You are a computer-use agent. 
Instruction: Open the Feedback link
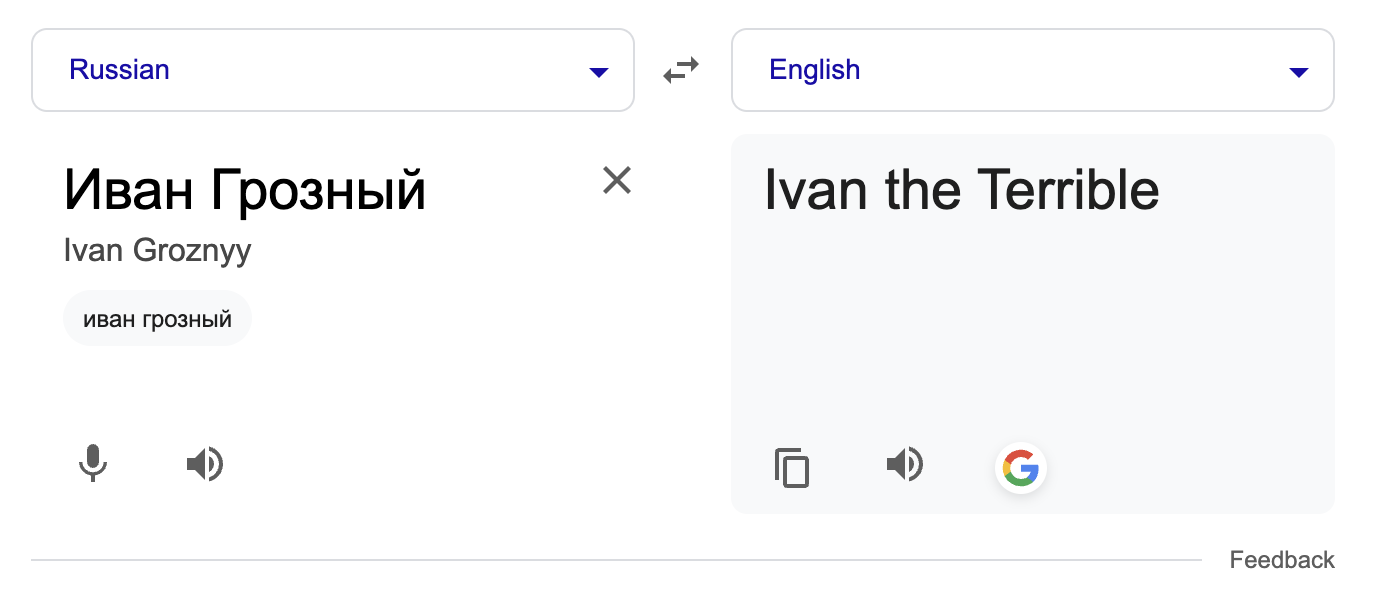tap(1282, 560)
